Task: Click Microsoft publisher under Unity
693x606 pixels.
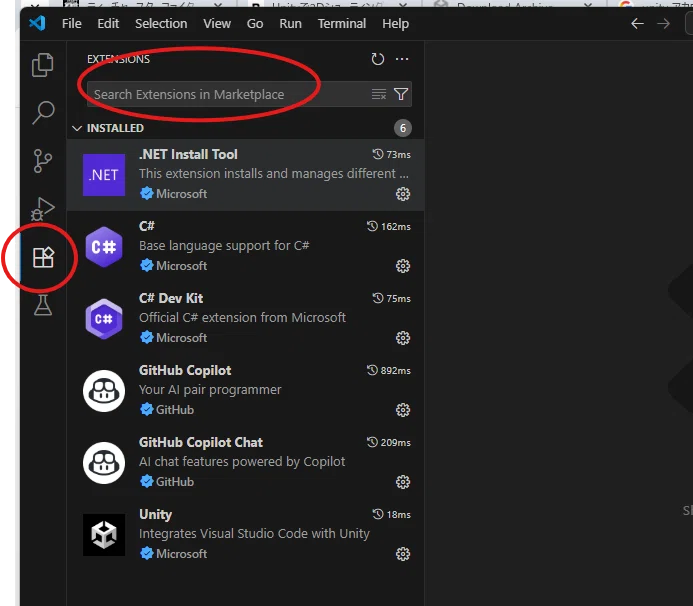Action: click(x=181, y=554)
